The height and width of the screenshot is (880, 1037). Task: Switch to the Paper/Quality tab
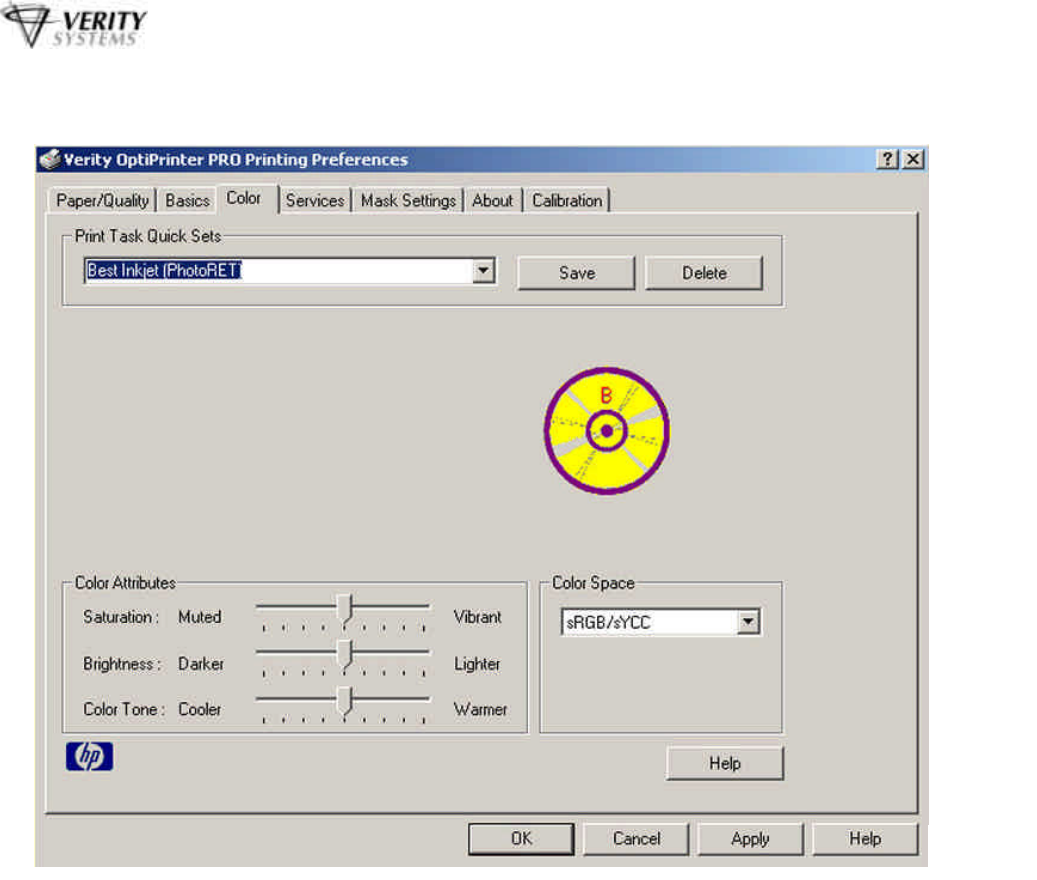coord(102,201)
